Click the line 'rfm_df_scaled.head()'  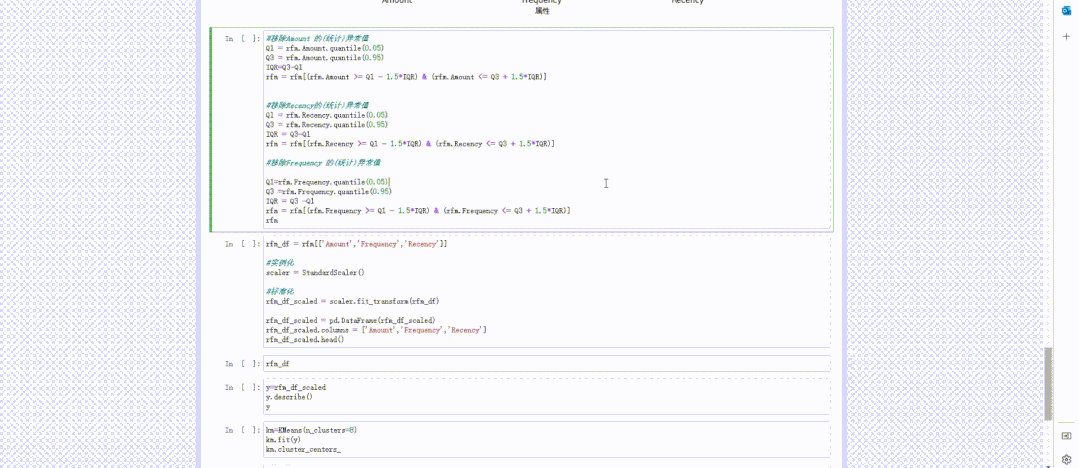pos(305,339)
